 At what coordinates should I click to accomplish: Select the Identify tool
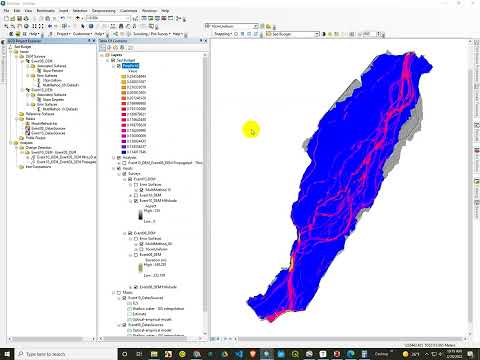coord(91,26)
